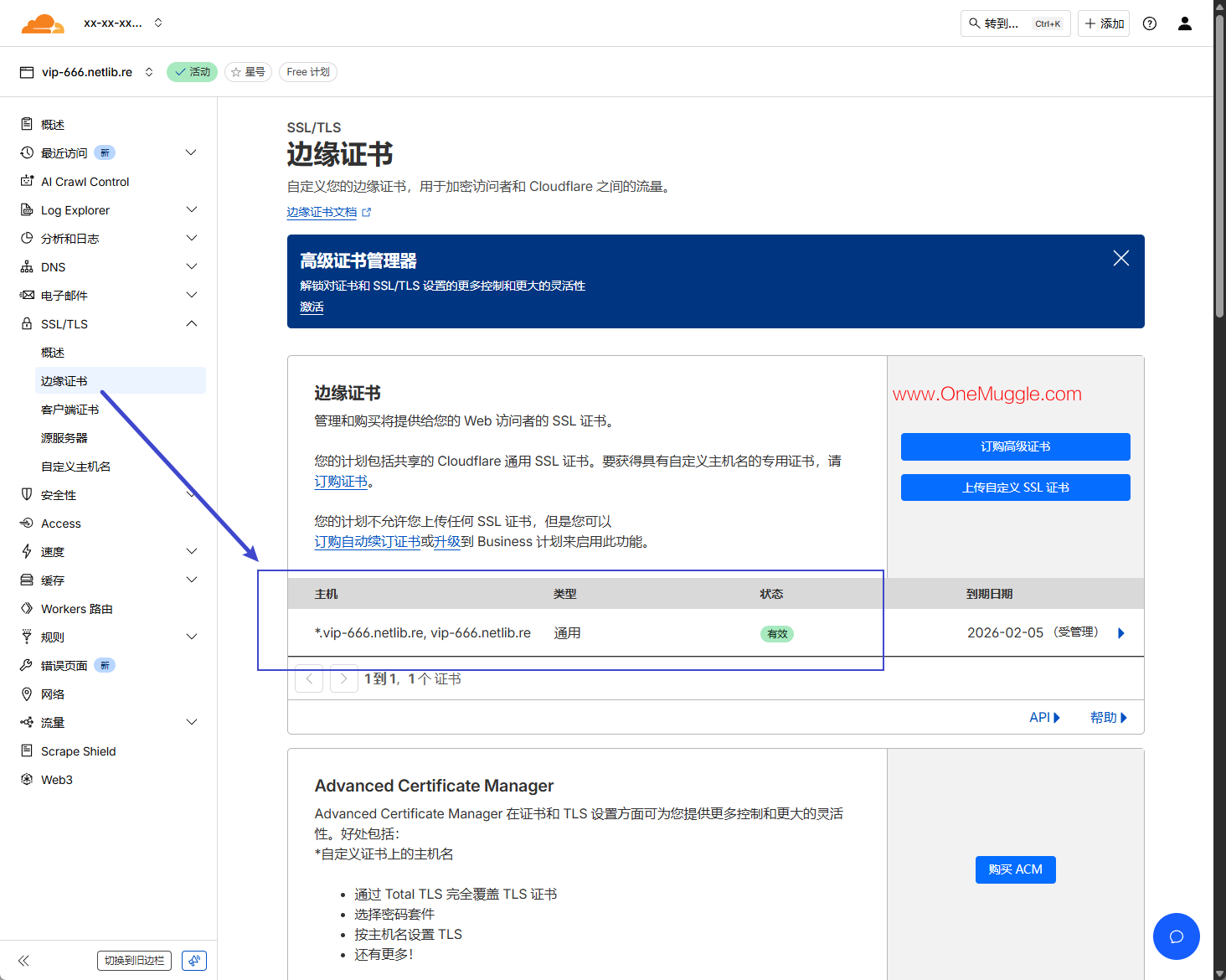The width and height of the screenshot is (1226, 980).
Task: Open the Access sidebar item
Action: pyautogui.click(x=61, y=524)
